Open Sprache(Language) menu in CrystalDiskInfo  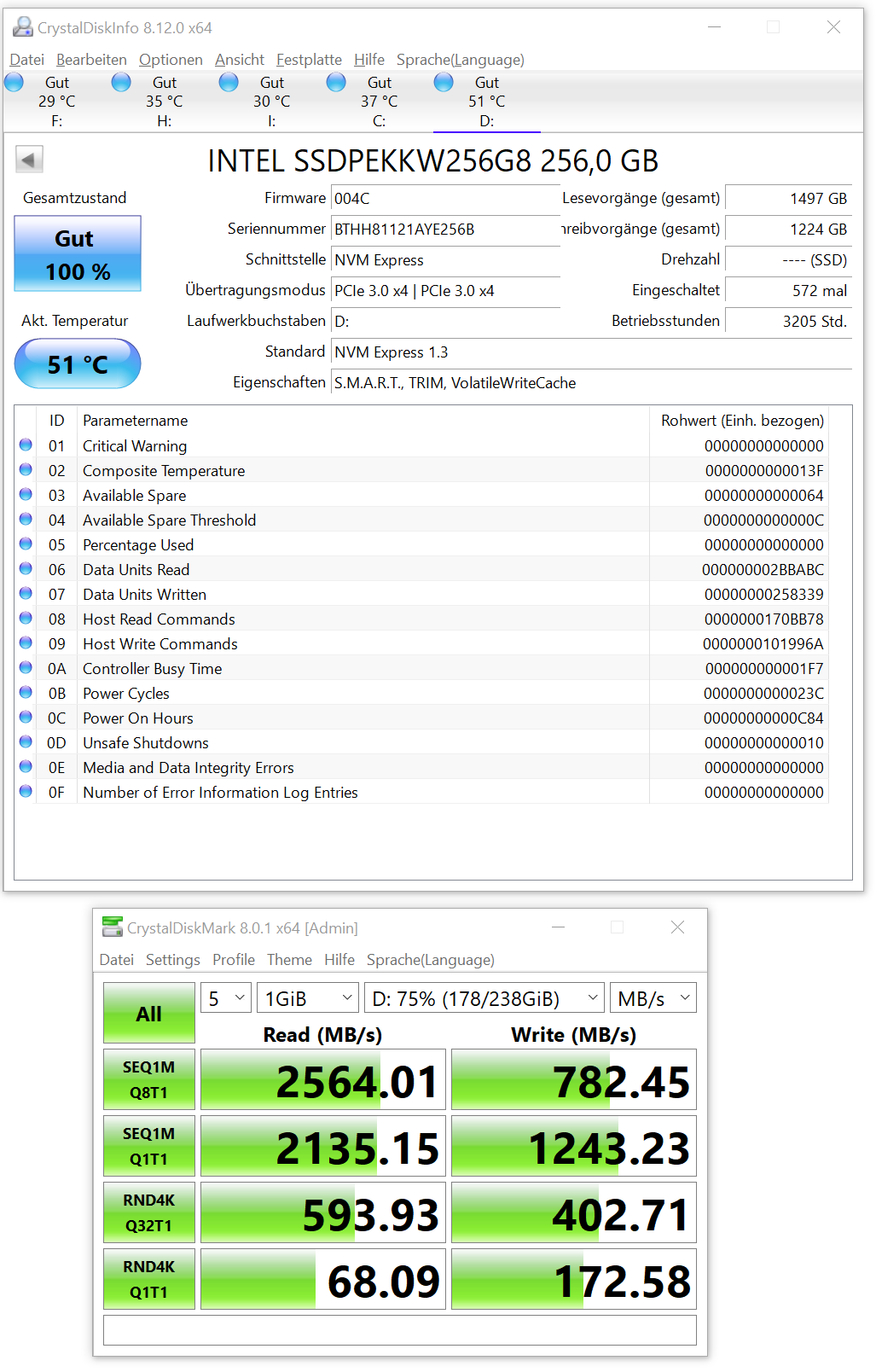point(461,60)
